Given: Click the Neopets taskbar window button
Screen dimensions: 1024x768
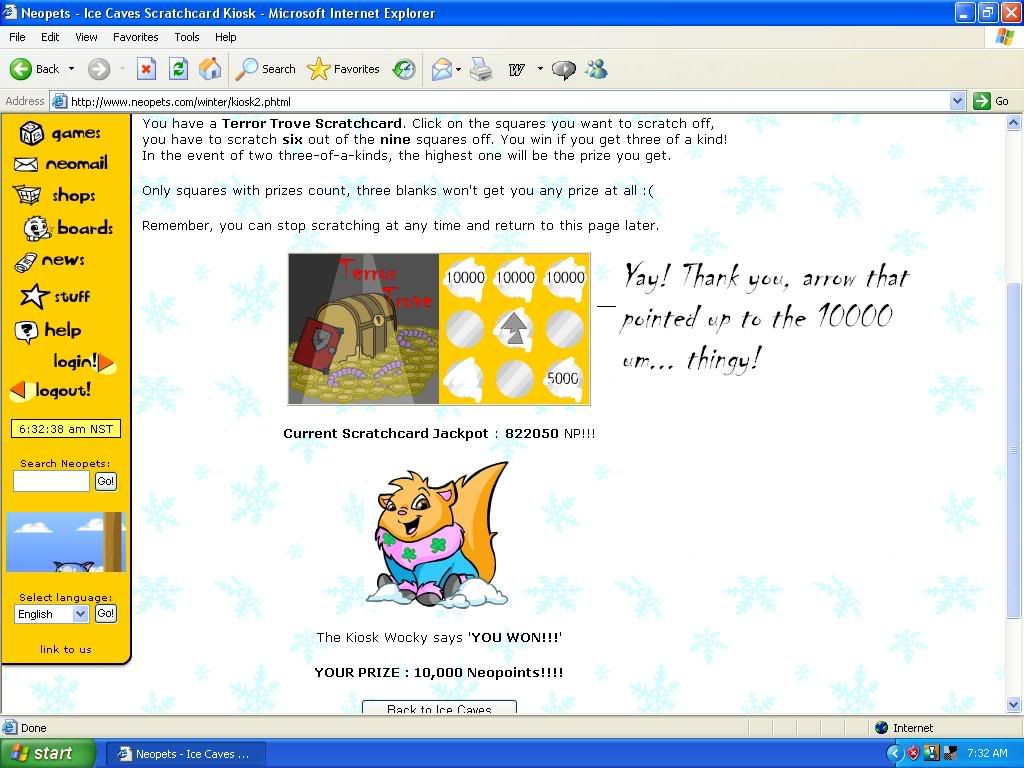Looking at the screenshot, I should pos(185,754).
